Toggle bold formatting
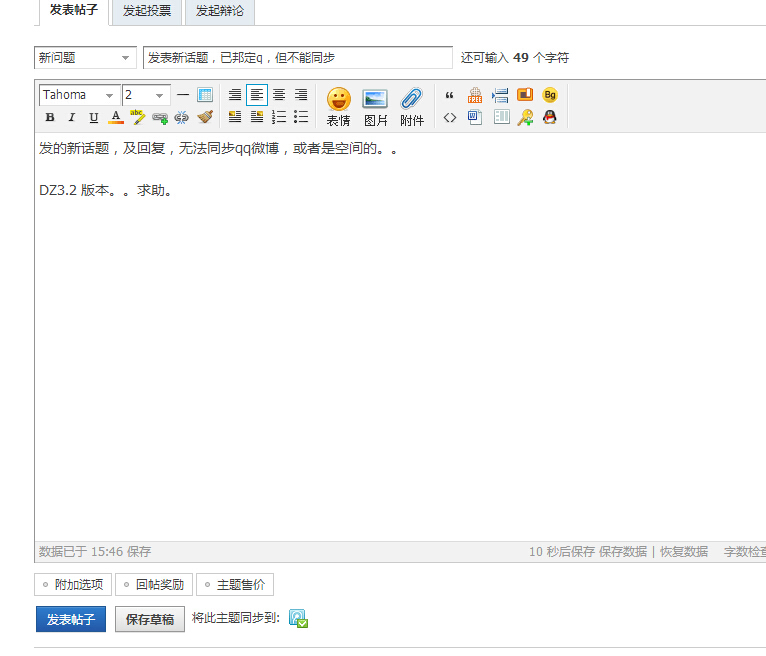Image resolution: width=766 pixels, height=656 pixels. 50,117
